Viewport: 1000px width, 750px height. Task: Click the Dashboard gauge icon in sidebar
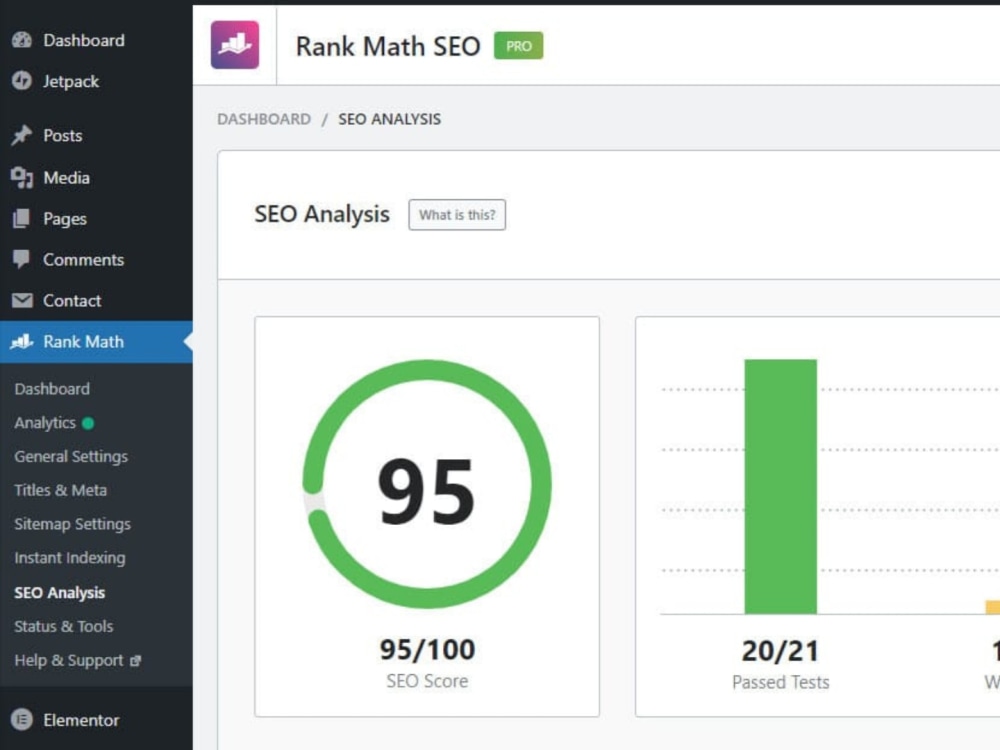(22, 40)
